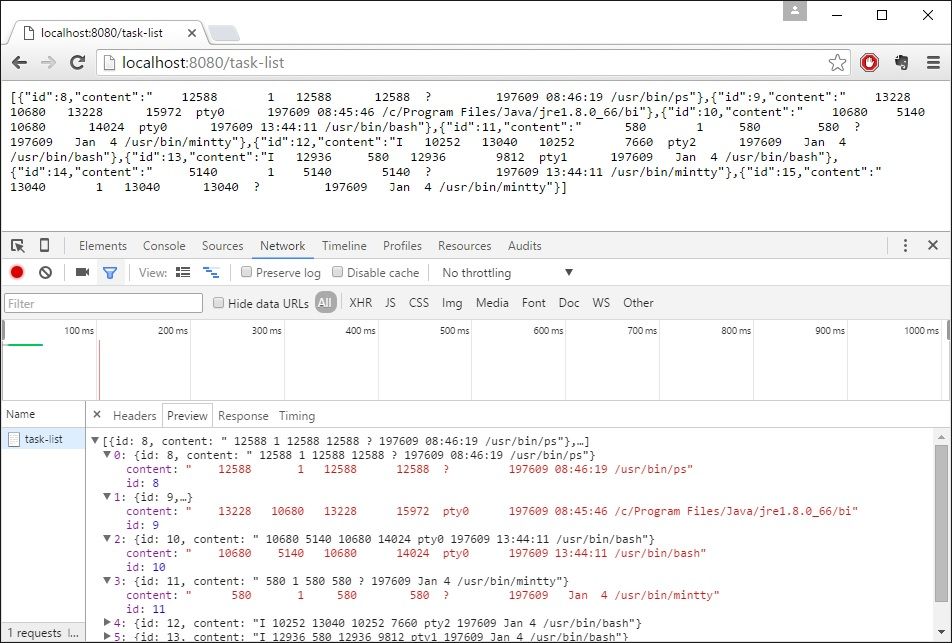The image size is (952, 643).
Task: Clear the network log
Action: tap(45, 273)
